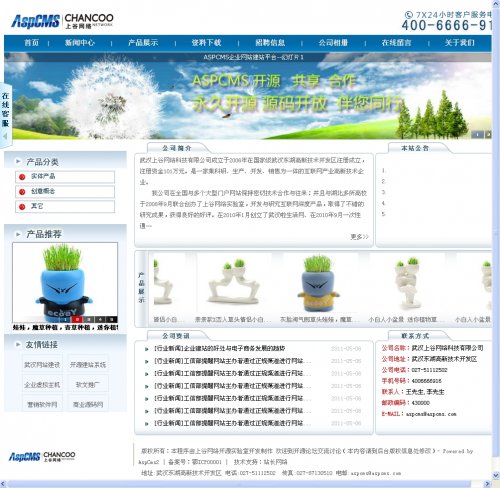Click kissing couple figurine thumbnail in 产品展示
The image size is (500, 488).
click(x=233, y=282)
